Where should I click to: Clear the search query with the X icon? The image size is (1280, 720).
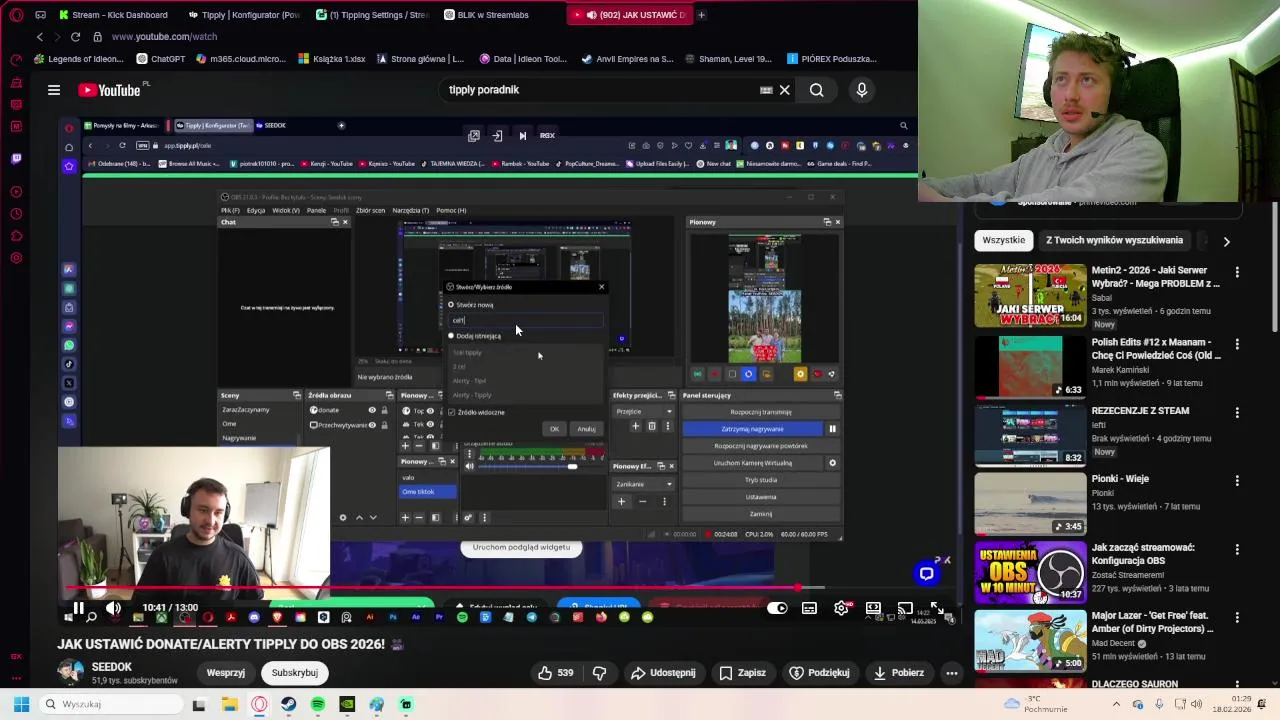pyautogui.click(x=785, y=90)
